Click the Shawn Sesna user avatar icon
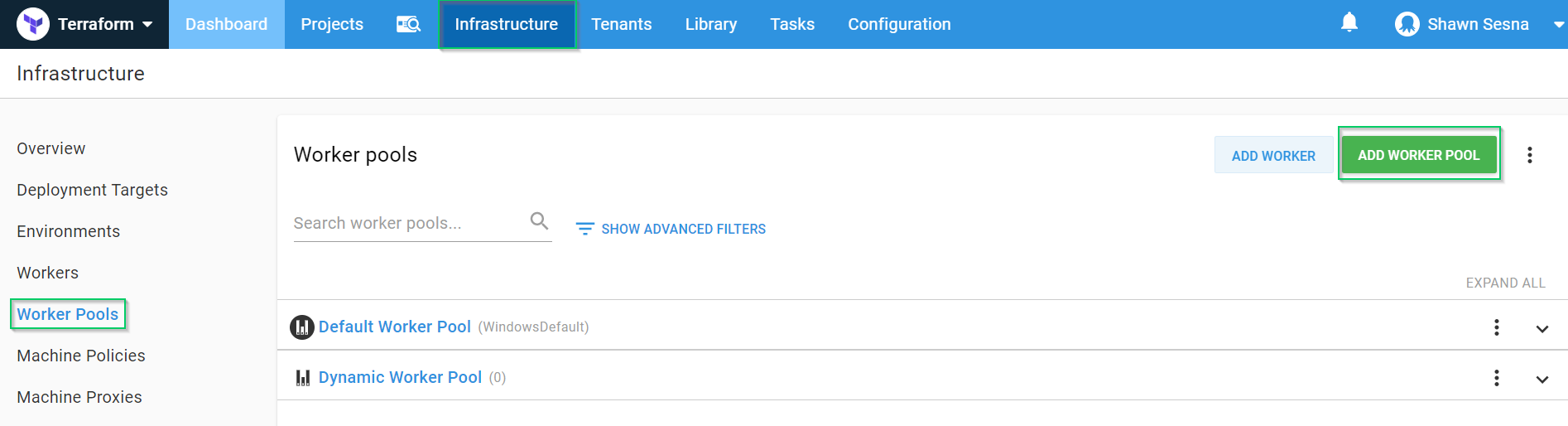This screenshot has height=426, width=1568. 1407,24
